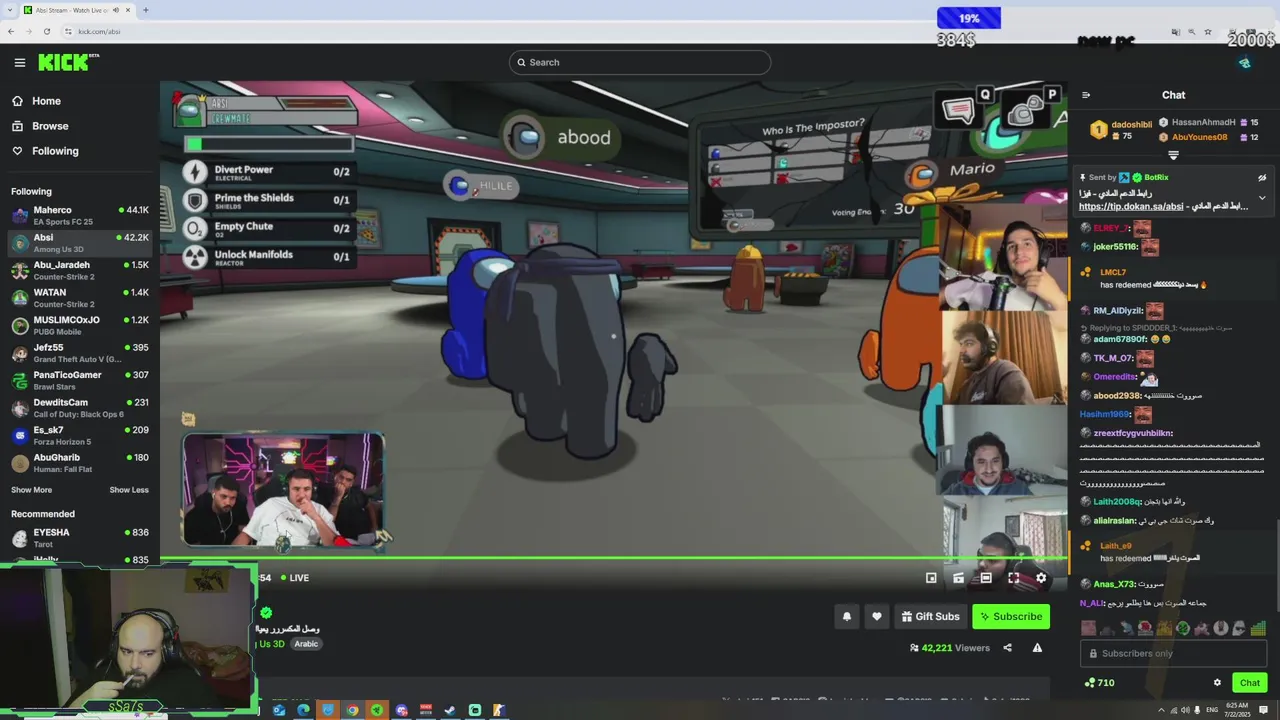Open the tip.dokan.sa/absi link
This screenshot has height=720, width=1280.
pyautogui.click(x=1131, y=207)
